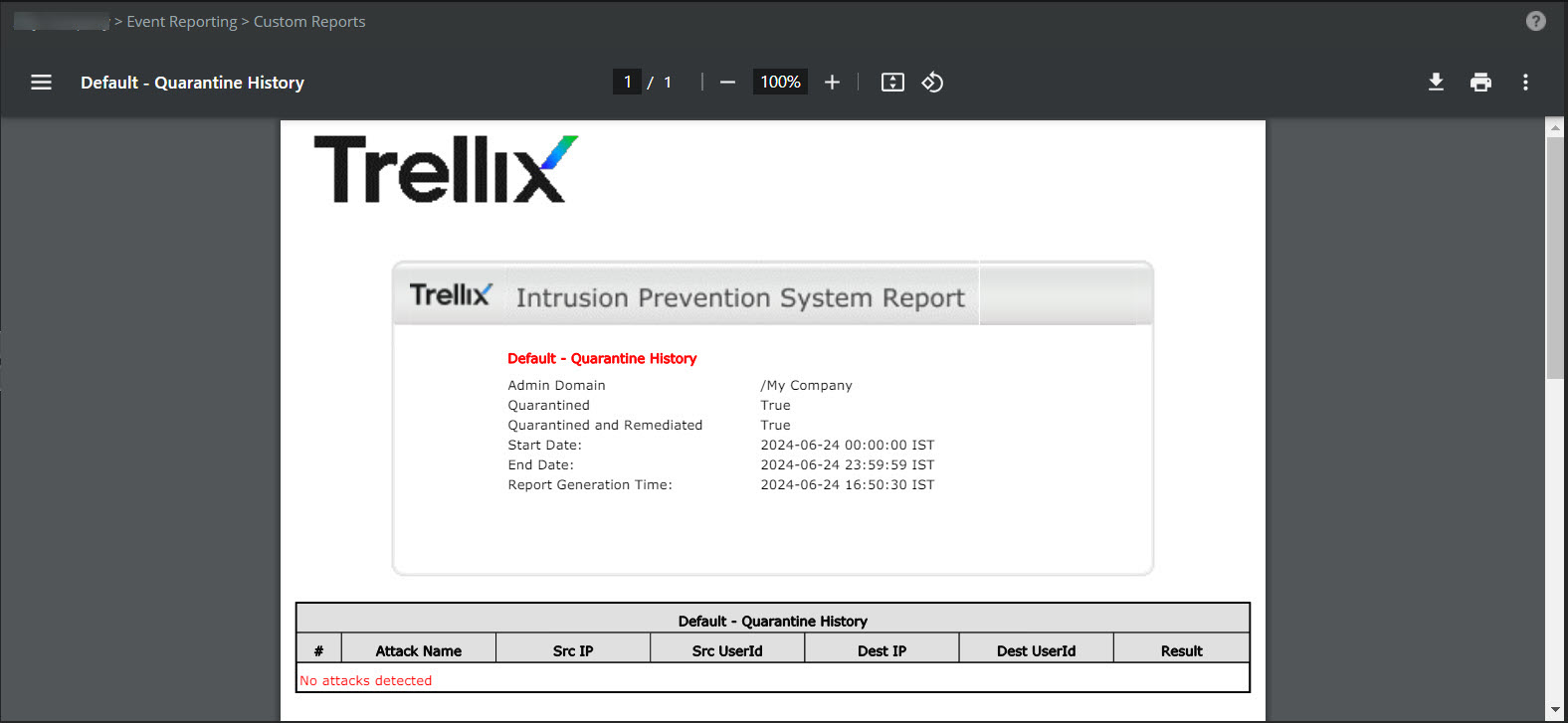The width and height of the screenshot is (1568, 723).
Task: Click the toolbar title 'Default - Quarantine History'
Action: tap(192, 83)
